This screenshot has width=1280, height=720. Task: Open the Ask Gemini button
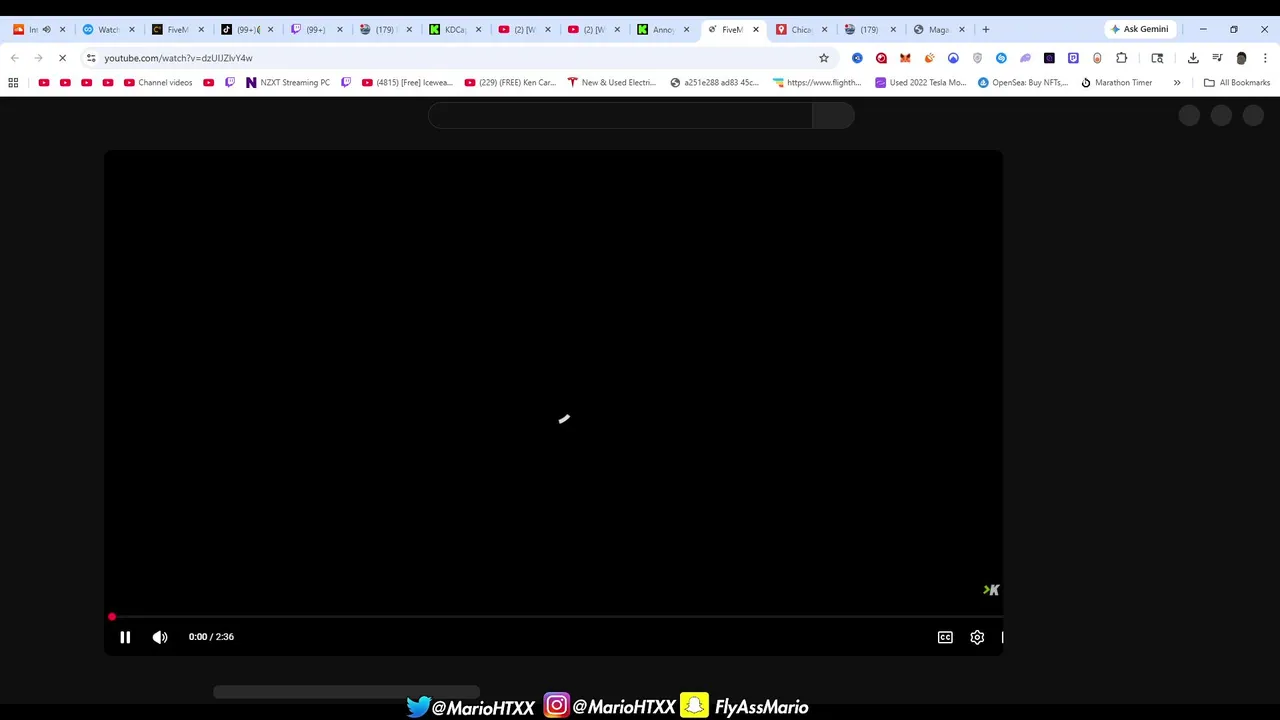(1139, 29)
